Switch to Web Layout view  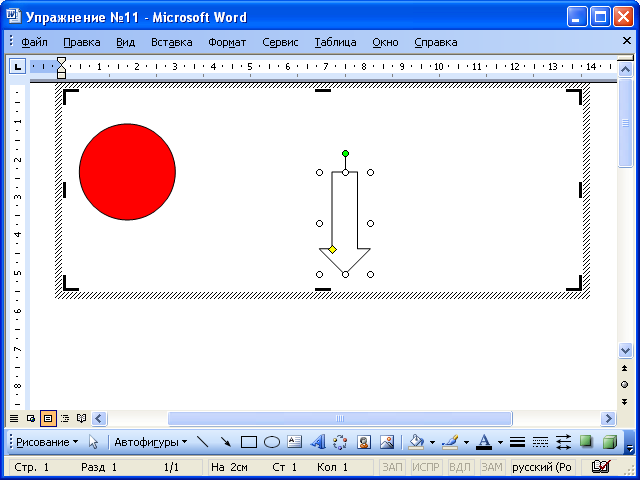31,418
